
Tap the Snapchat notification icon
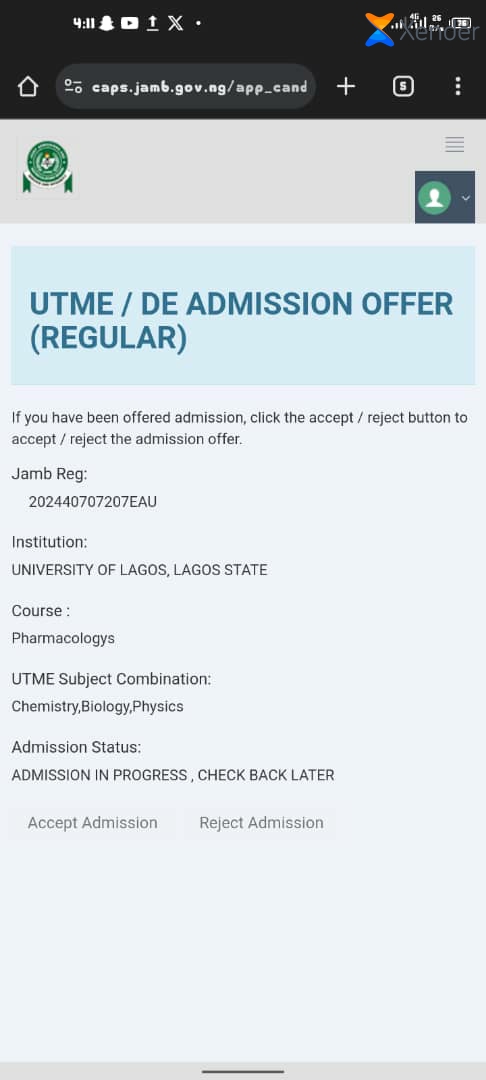106,23
